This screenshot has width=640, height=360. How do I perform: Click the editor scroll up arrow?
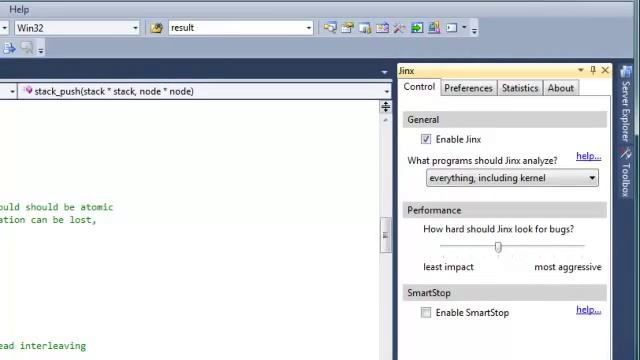(385, 120)
